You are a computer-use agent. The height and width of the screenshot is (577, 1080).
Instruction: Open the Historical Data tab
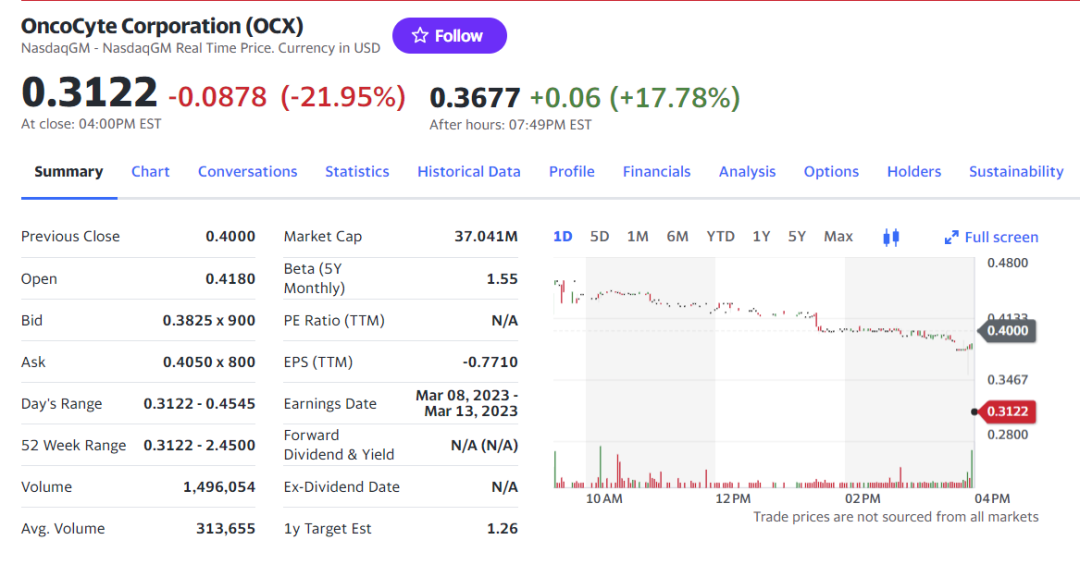469,171
